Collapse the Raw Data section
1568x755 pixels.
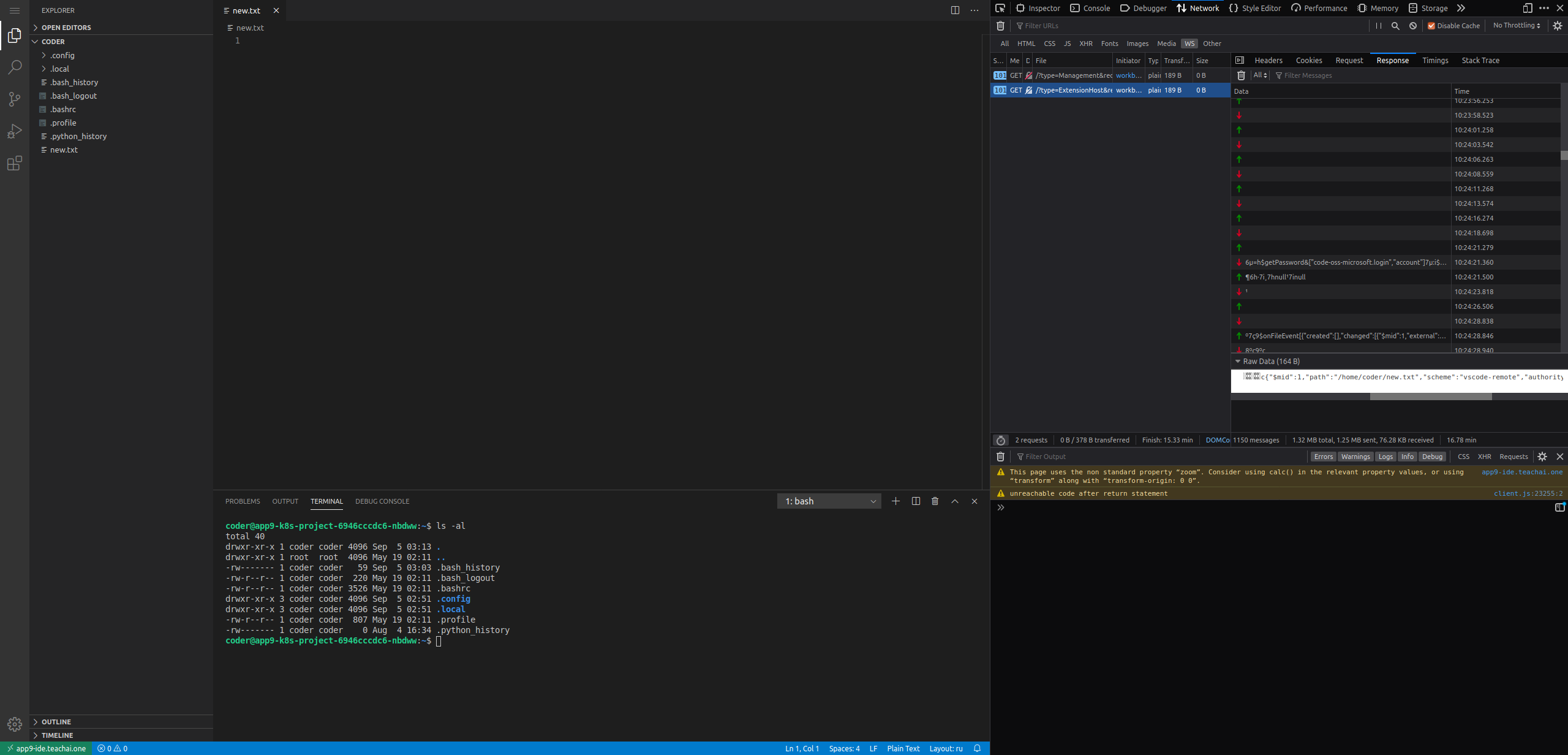coord(1238,361)
